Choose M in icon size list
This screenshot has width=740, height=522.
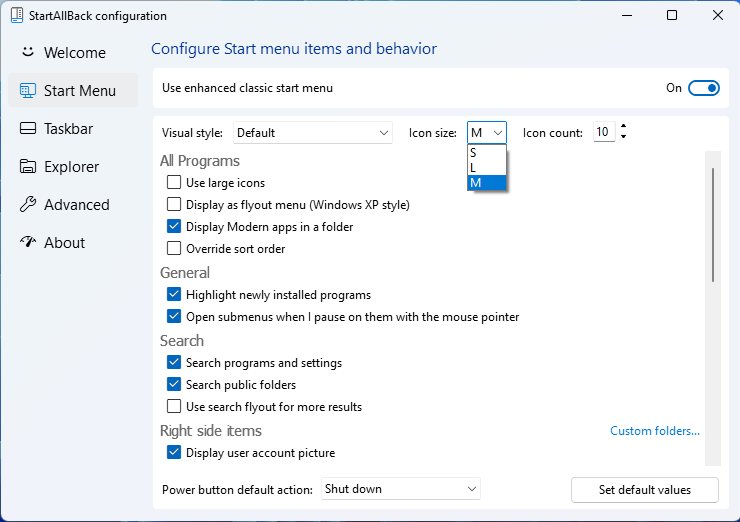click(x=487, y=183)
